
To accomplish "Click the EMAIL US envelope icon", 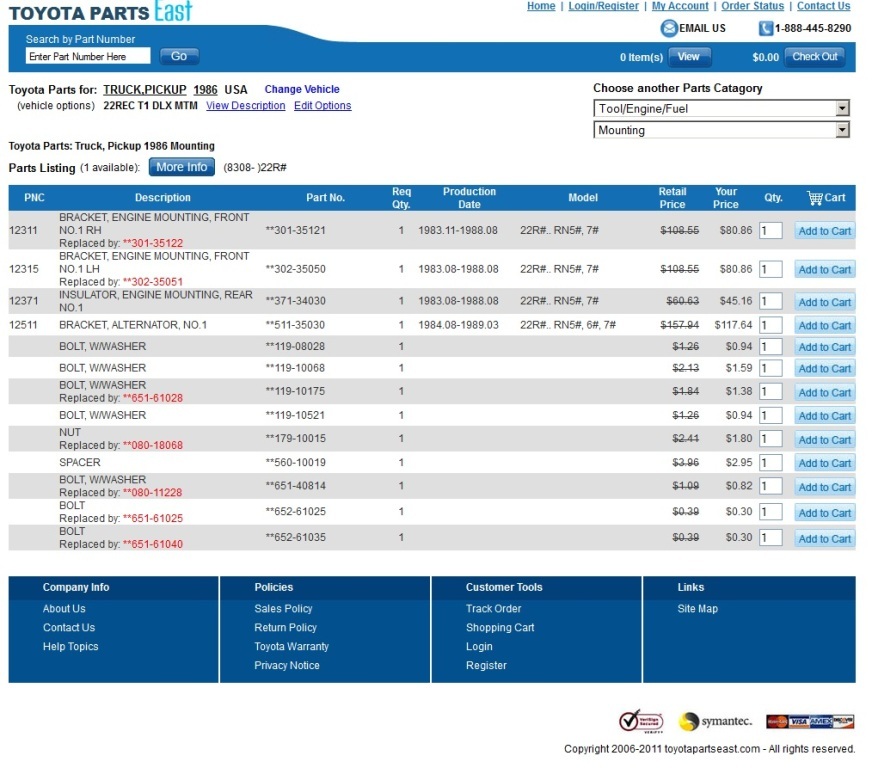I will (668, 28).
